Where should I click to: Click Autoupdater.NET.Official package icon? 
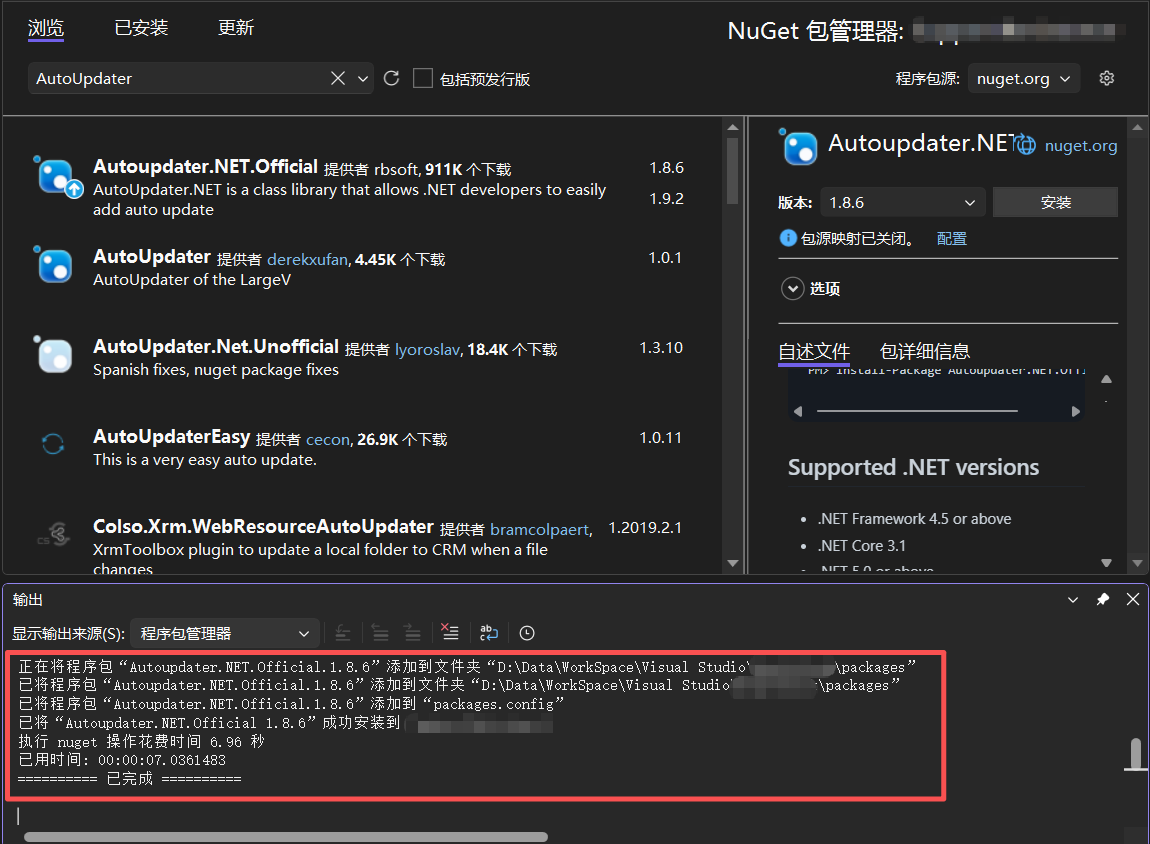58,177
